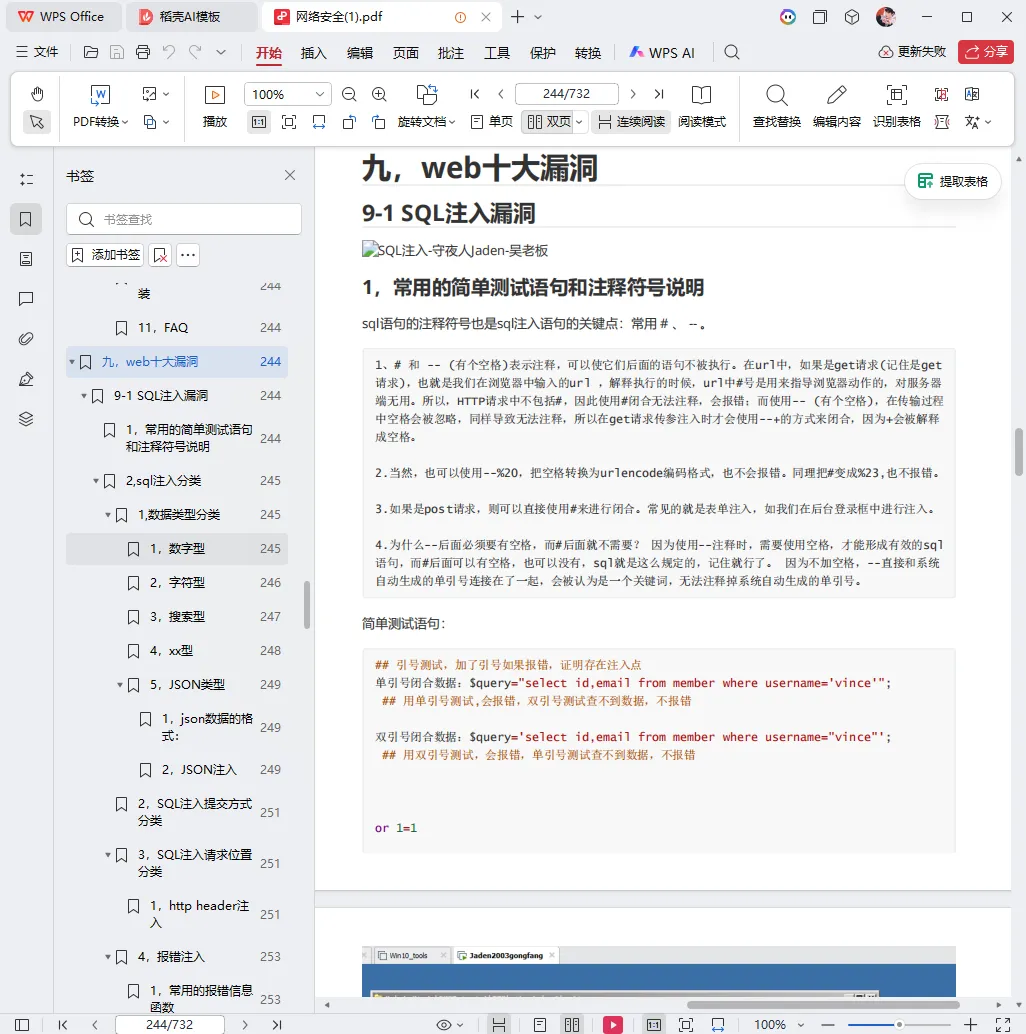Select the arrow selection tool
1026x1034 pixels.
pos(37,122)
